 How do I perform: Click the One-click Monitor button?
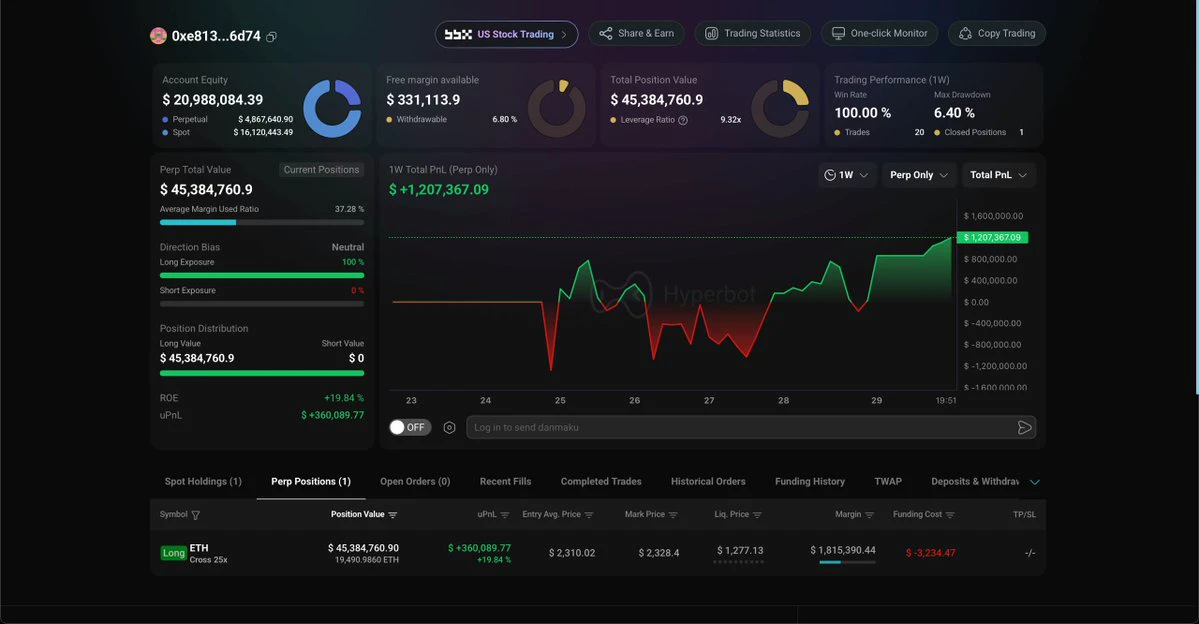pyautogui.click(x=879, y=34)
